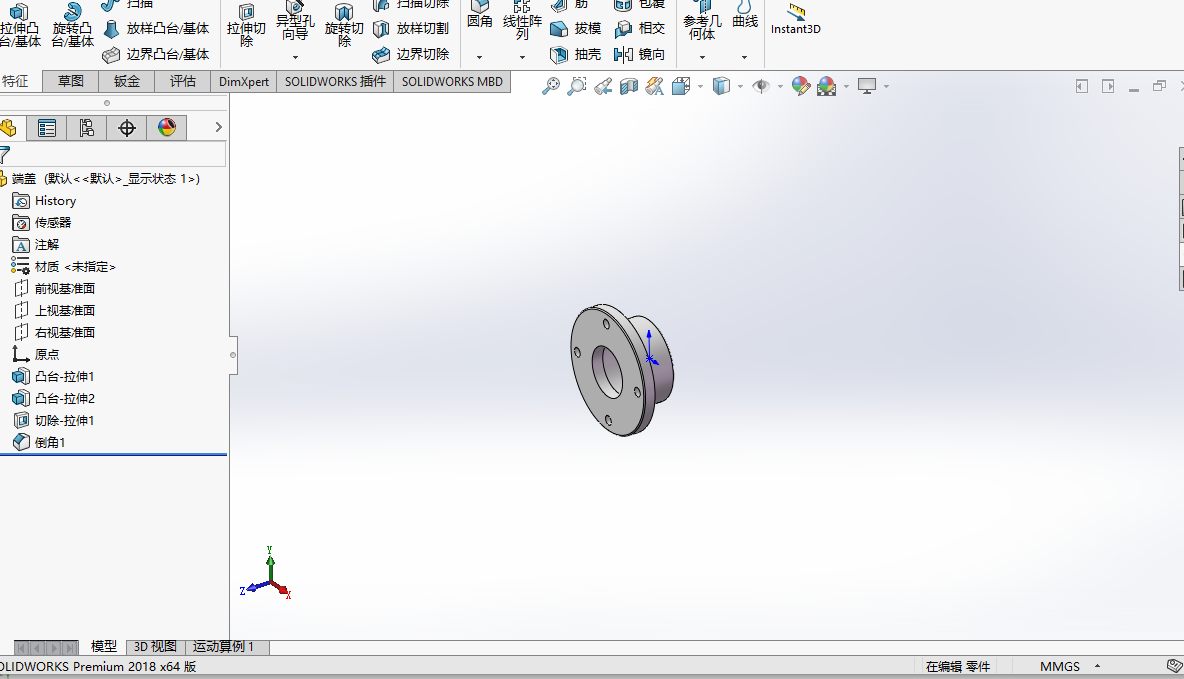
Task: Select the 倒角1 chamfer feature
Action: tap(39, 442)
